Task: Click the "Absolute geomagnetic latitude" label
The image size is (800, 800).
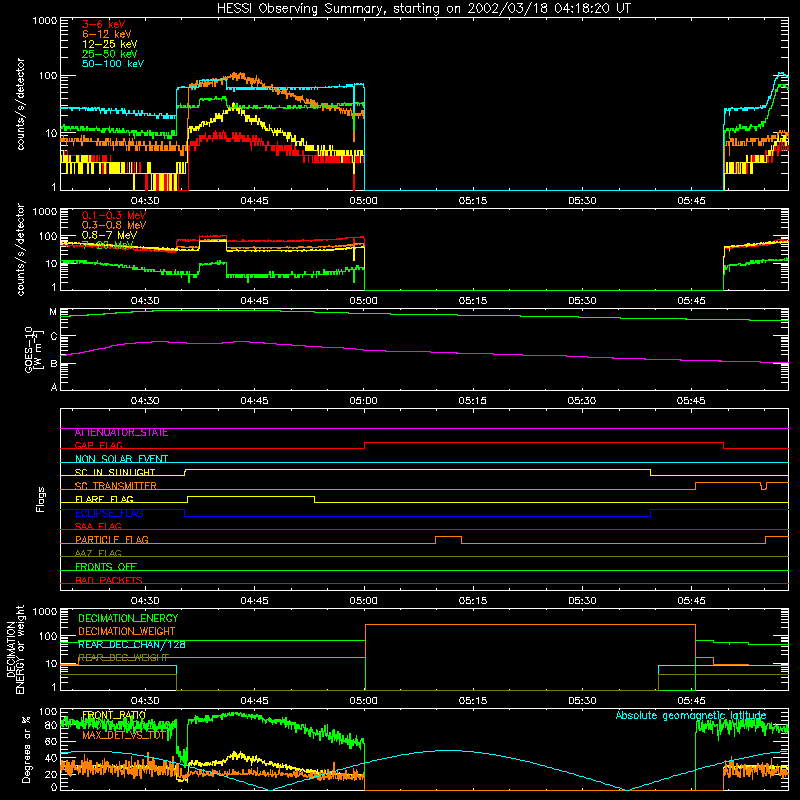Action: (691, 716)
